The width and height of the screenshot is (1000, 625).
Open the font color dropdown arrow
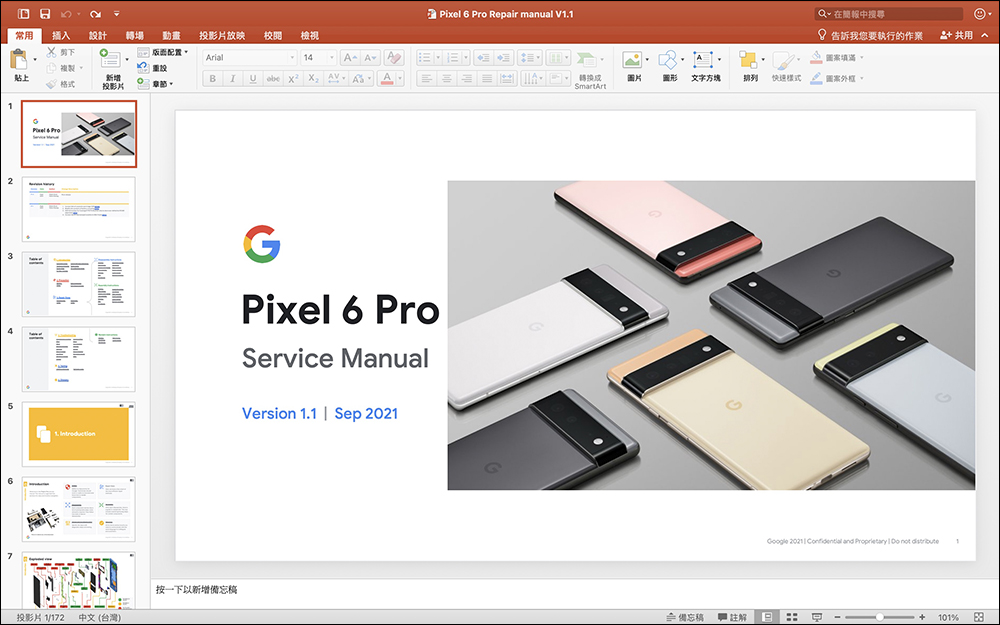click(400, 78)
